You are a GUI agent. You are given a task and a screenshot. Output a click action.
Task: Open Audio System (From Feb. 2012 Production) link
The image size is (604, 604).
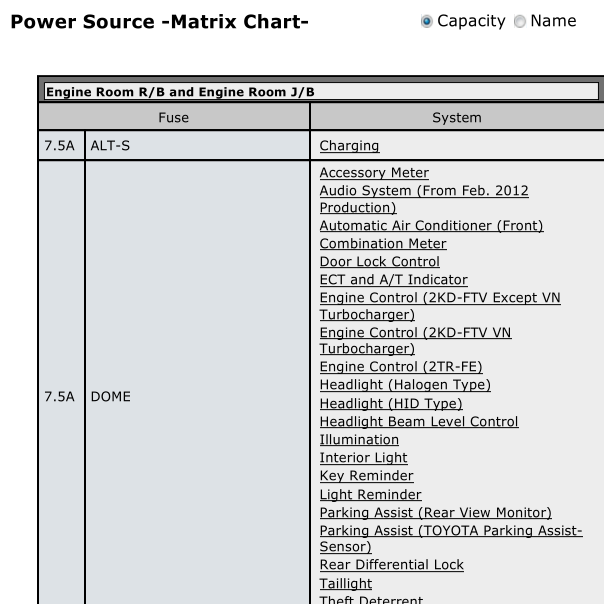(424, 199)
